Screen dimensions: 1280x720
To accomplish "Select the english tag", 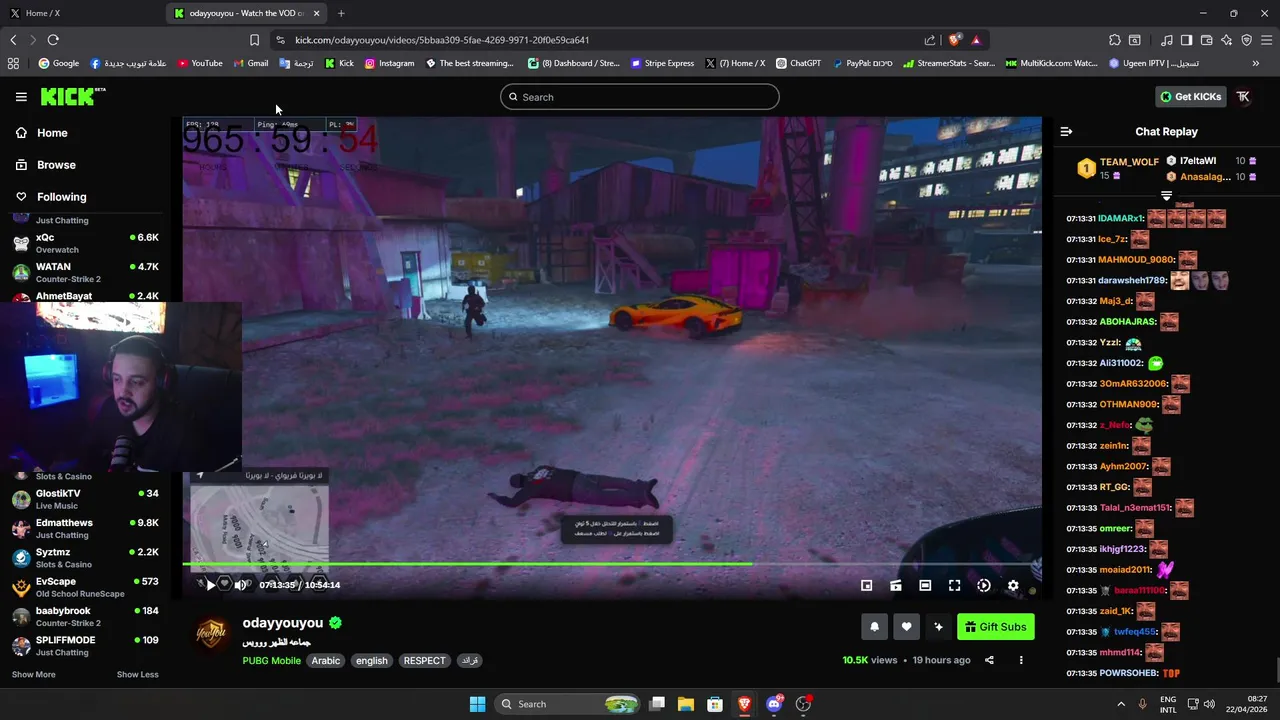I will coord(371,661).
